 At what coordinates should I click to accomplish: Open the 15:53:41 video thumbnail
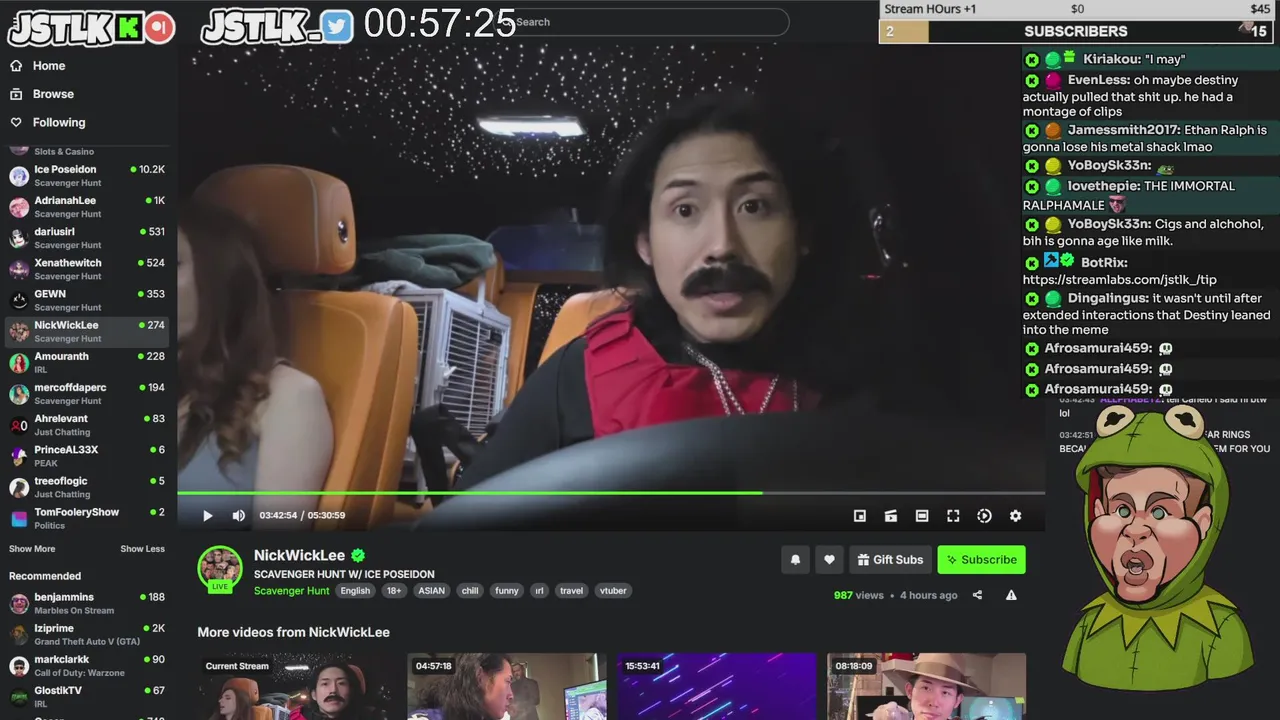[717, 686]
